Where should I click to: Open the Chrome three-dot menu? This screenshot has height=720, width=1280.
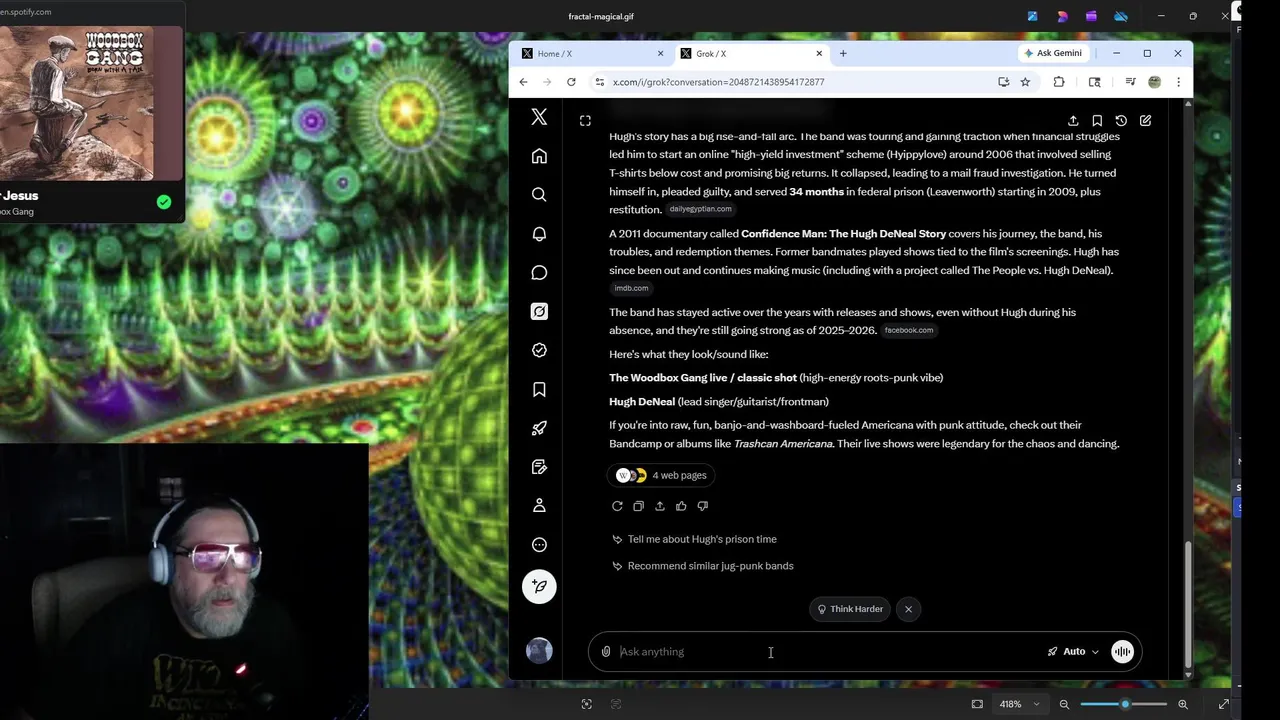[1178, 82]
